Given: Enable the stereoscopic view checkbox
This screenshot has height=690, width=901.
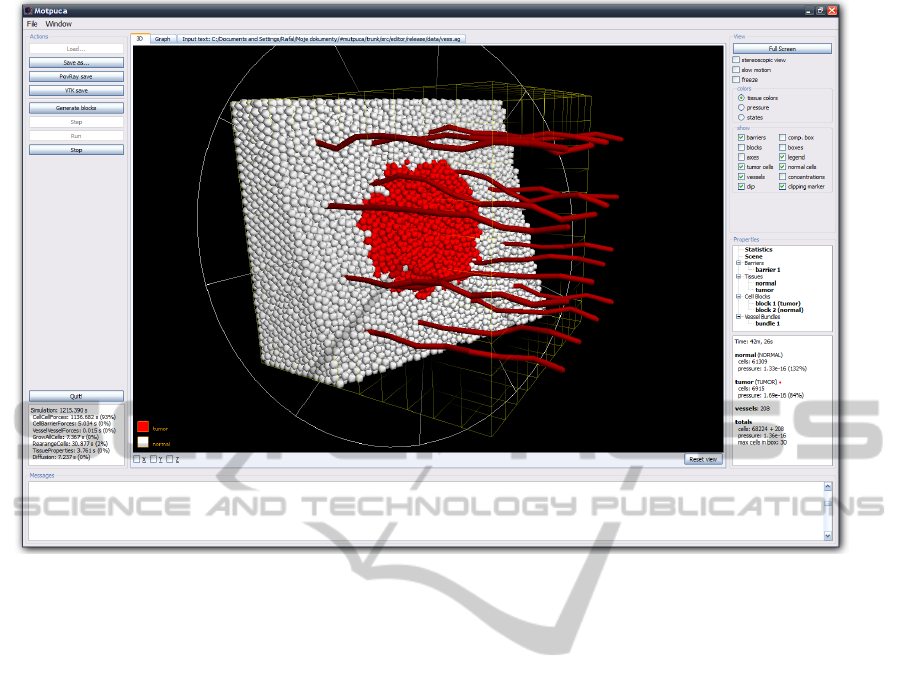Looking at the screenshot, I should (x=737, y=60).
